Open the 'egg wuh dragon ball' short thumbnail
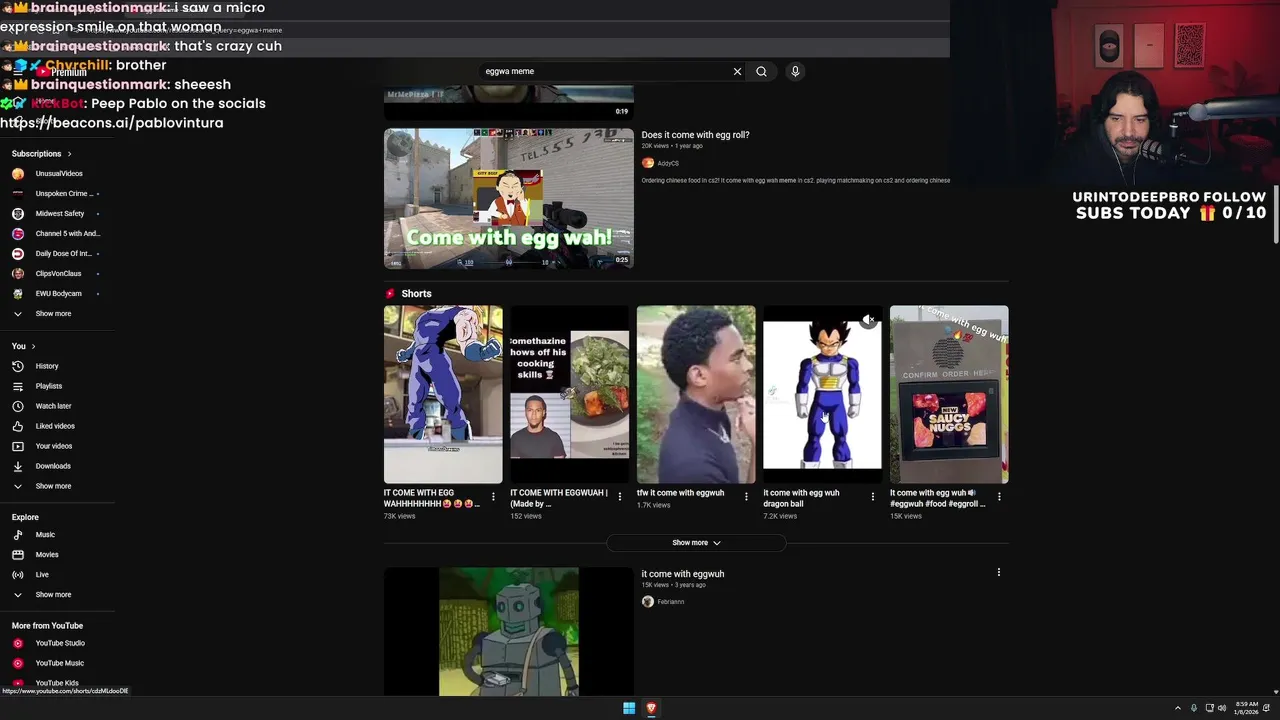This screenshot has height=720, width=1280. pos(822,394)
